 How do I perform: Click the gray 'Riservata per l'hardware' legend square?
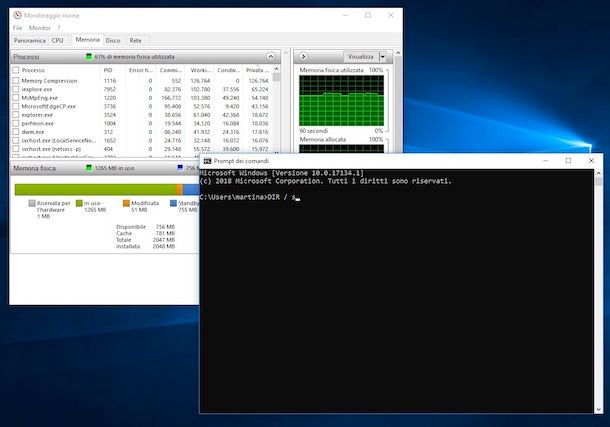click(x=32, y=203)
